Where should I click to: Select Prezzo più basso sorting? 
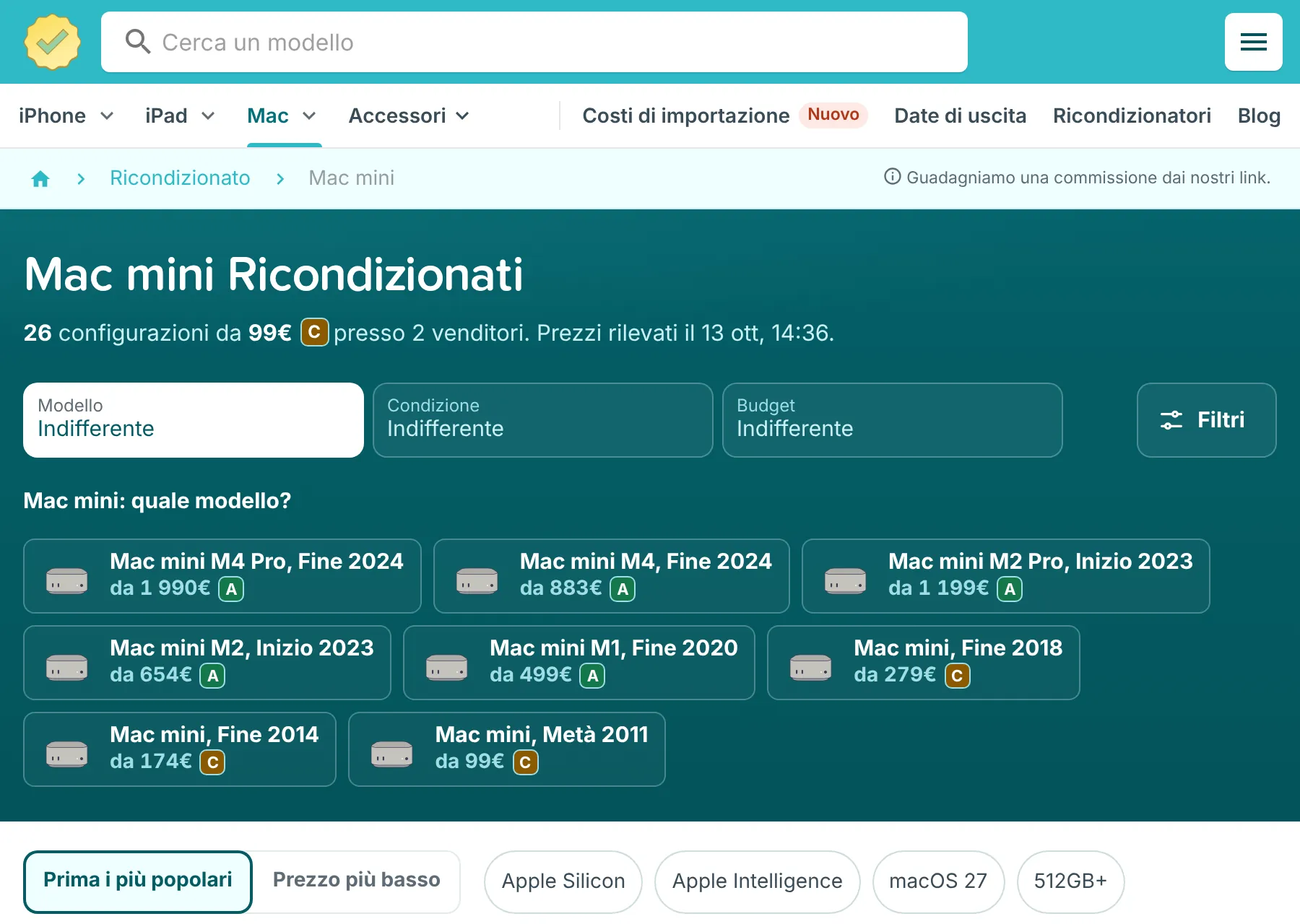(357, 881)
